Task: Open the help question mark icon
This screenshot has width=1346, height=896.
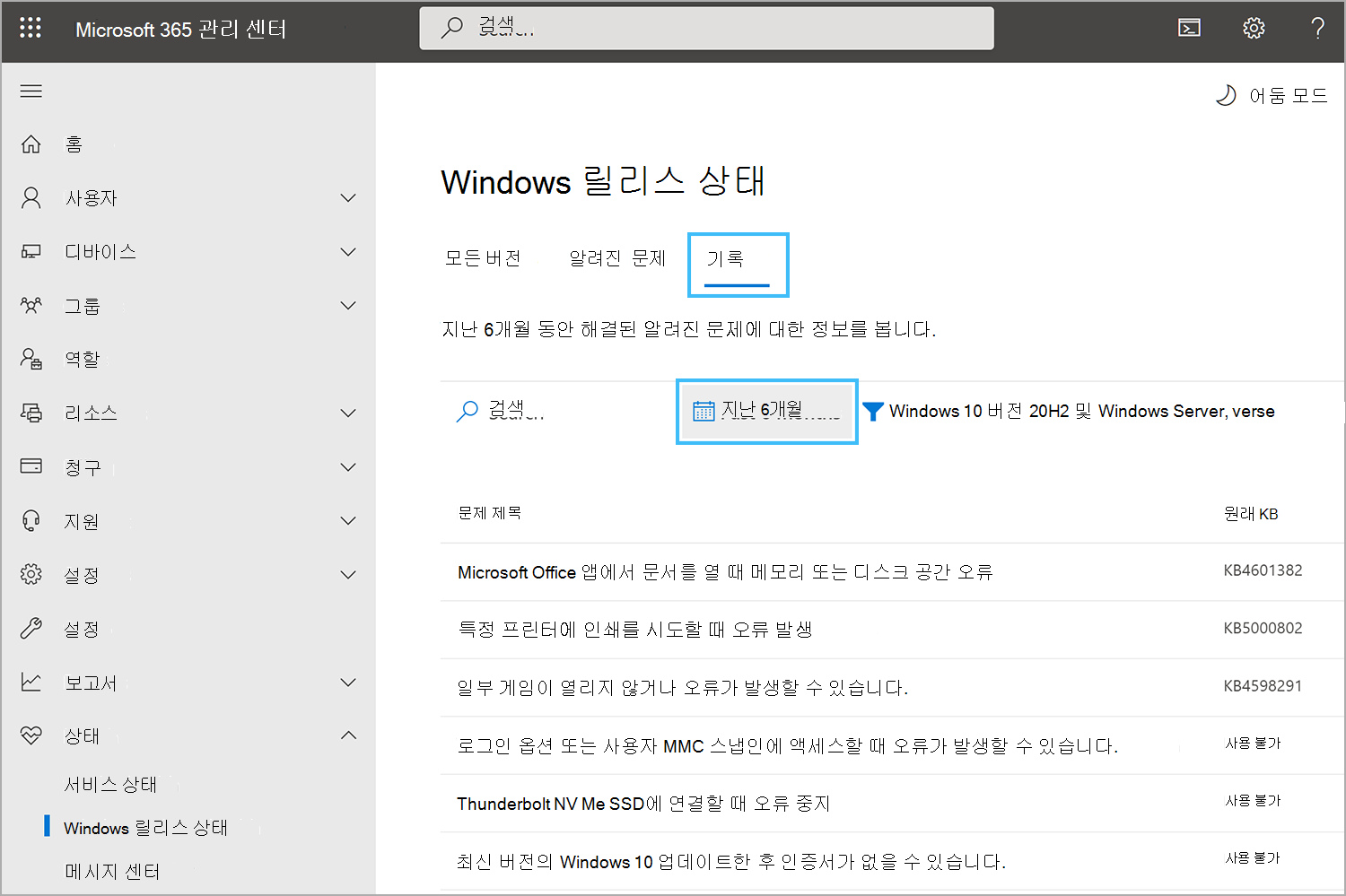Action: pyautogui.click(x=1317, y=29)
